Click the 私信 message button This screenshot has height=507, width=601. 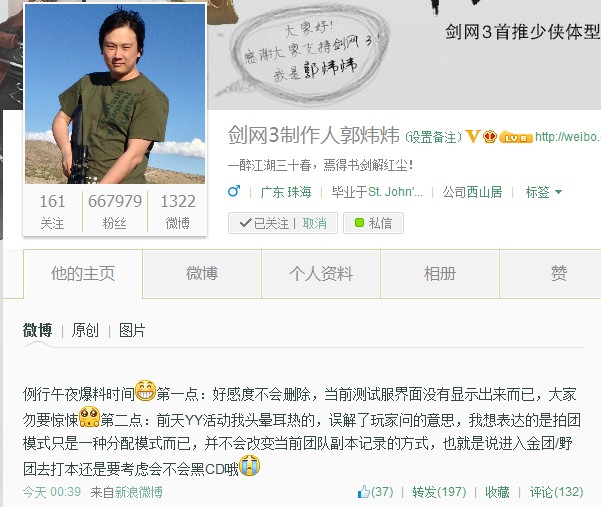pos(373,223)
